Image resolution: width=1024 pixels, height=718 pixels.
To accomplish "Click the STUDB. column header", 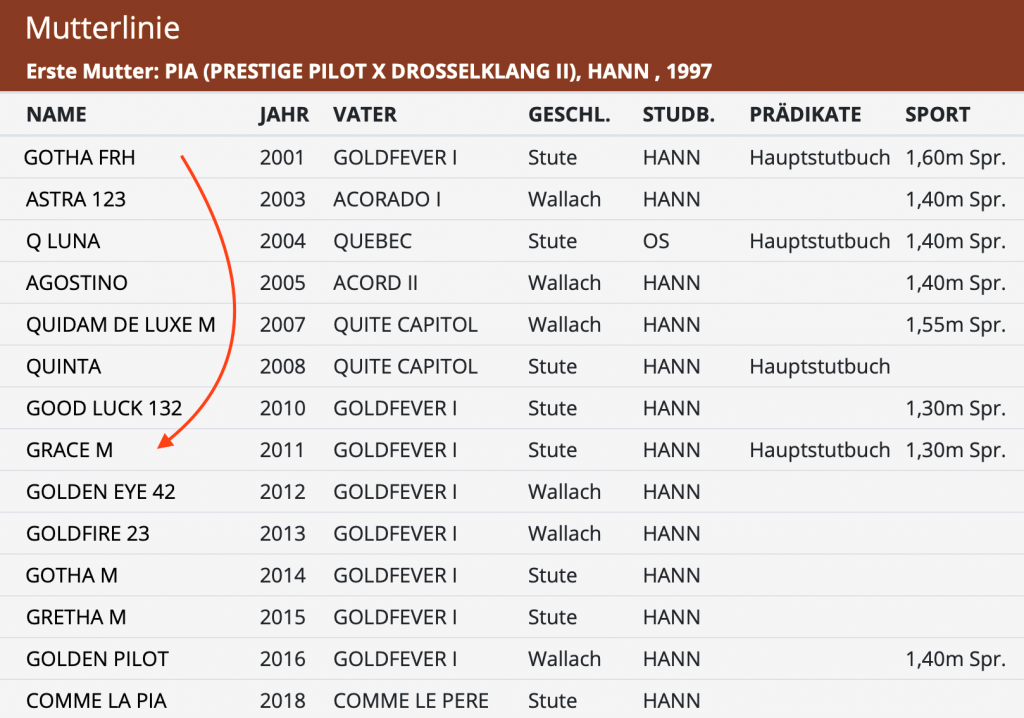I will [x=679, y=115].
